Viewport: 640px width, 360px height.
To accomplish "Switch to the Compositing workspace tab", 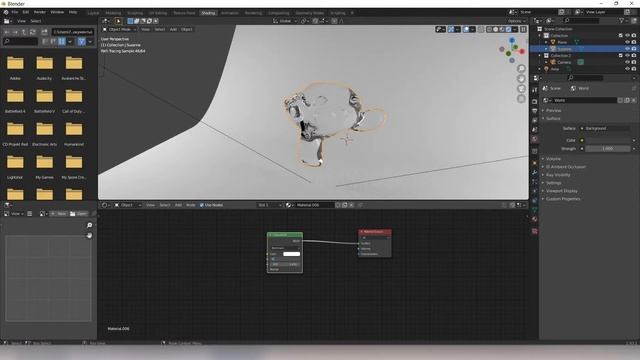I will [279, 13].
